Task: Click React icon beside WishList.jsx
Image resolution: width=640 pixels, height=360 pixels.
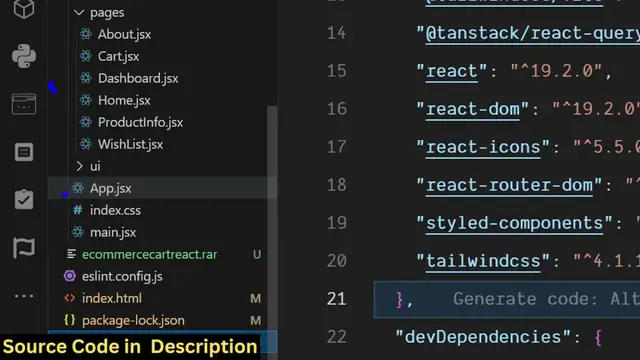Action: (86, 144)
